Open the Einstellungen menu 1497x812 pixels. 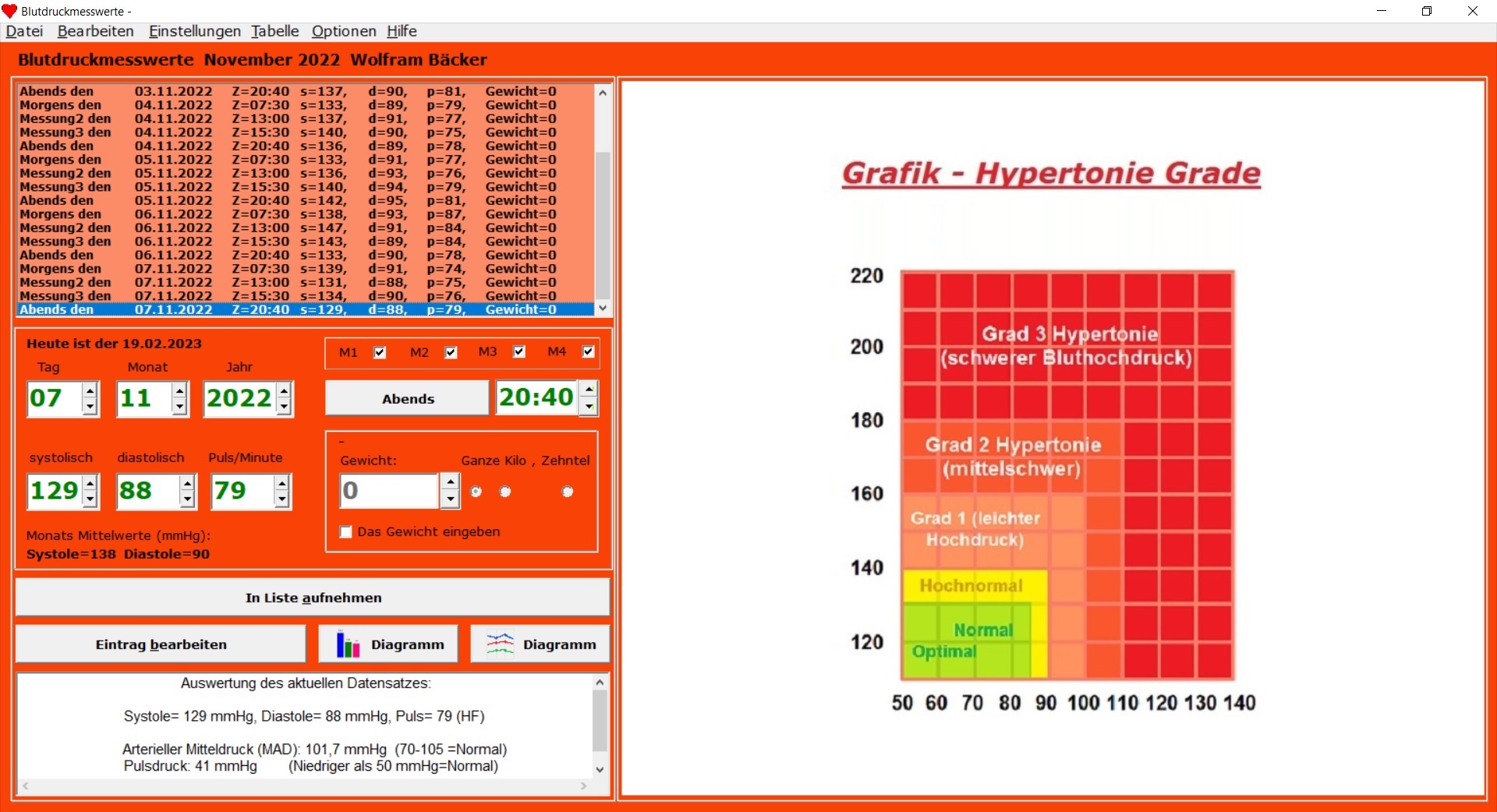coord(194,31)
